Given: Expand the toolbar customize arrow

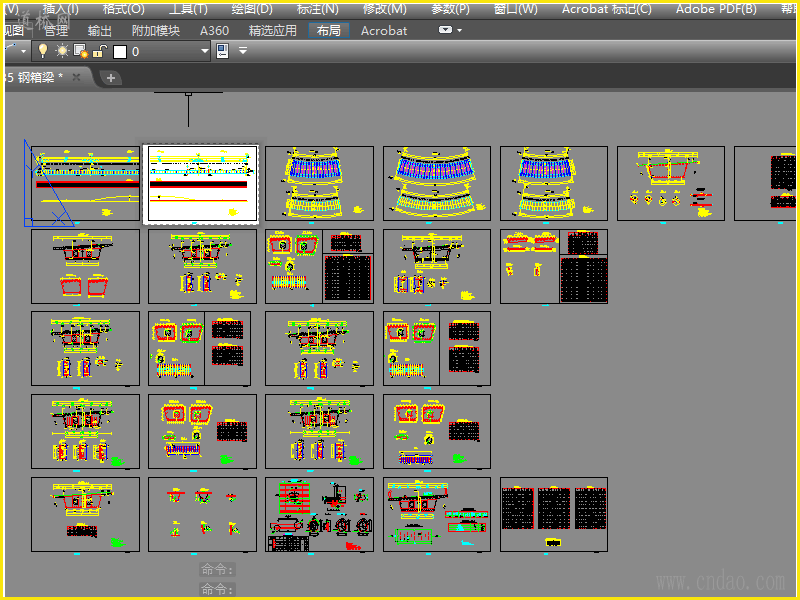Looking at the screenshot, I should (x=242, y=51).
